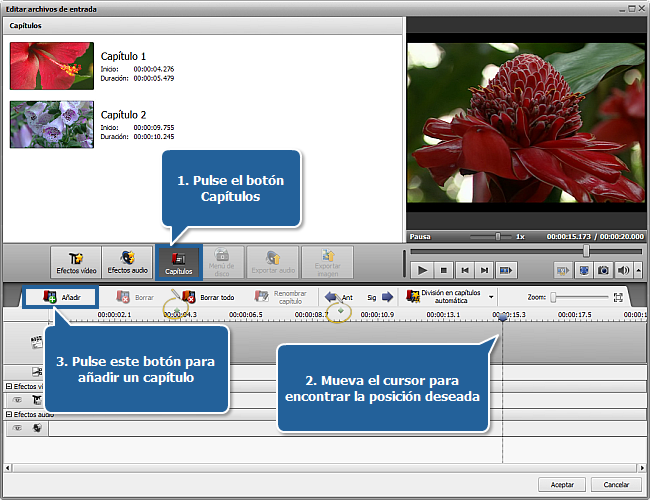Stop video playback

[x=443, y=270]
